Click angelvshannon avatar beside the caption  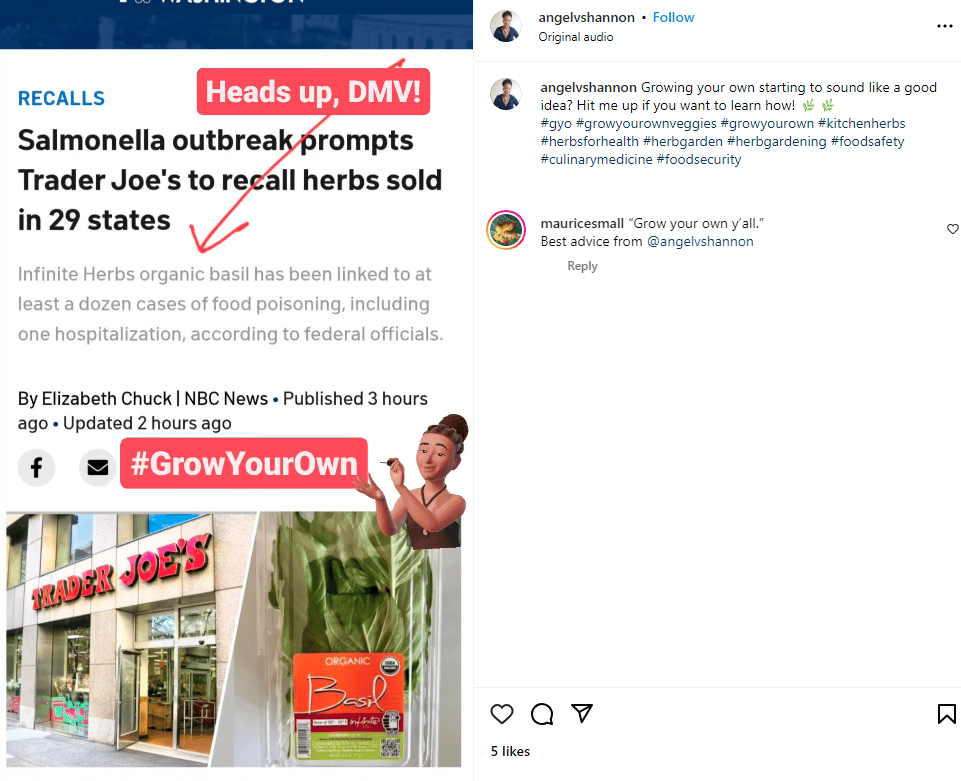[x=506, y=94]
